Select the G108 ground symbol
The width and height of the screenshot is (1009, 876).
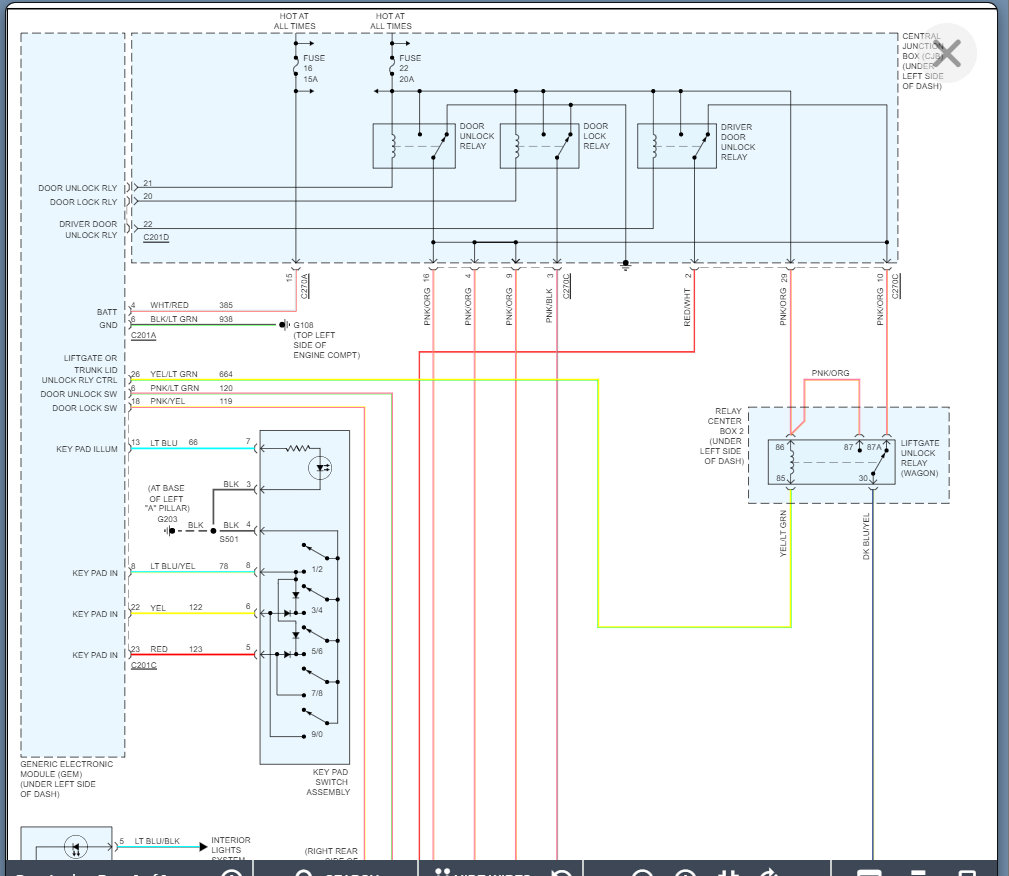tap(285, 325)
